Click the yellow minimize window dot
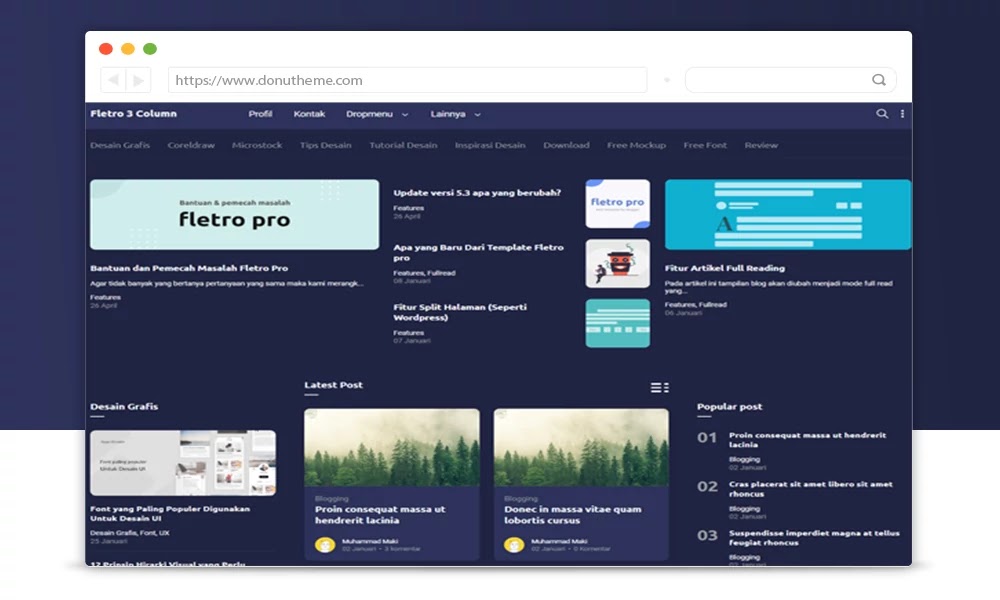The height and width of the screenshot is (600, 1000). (128, 49)
